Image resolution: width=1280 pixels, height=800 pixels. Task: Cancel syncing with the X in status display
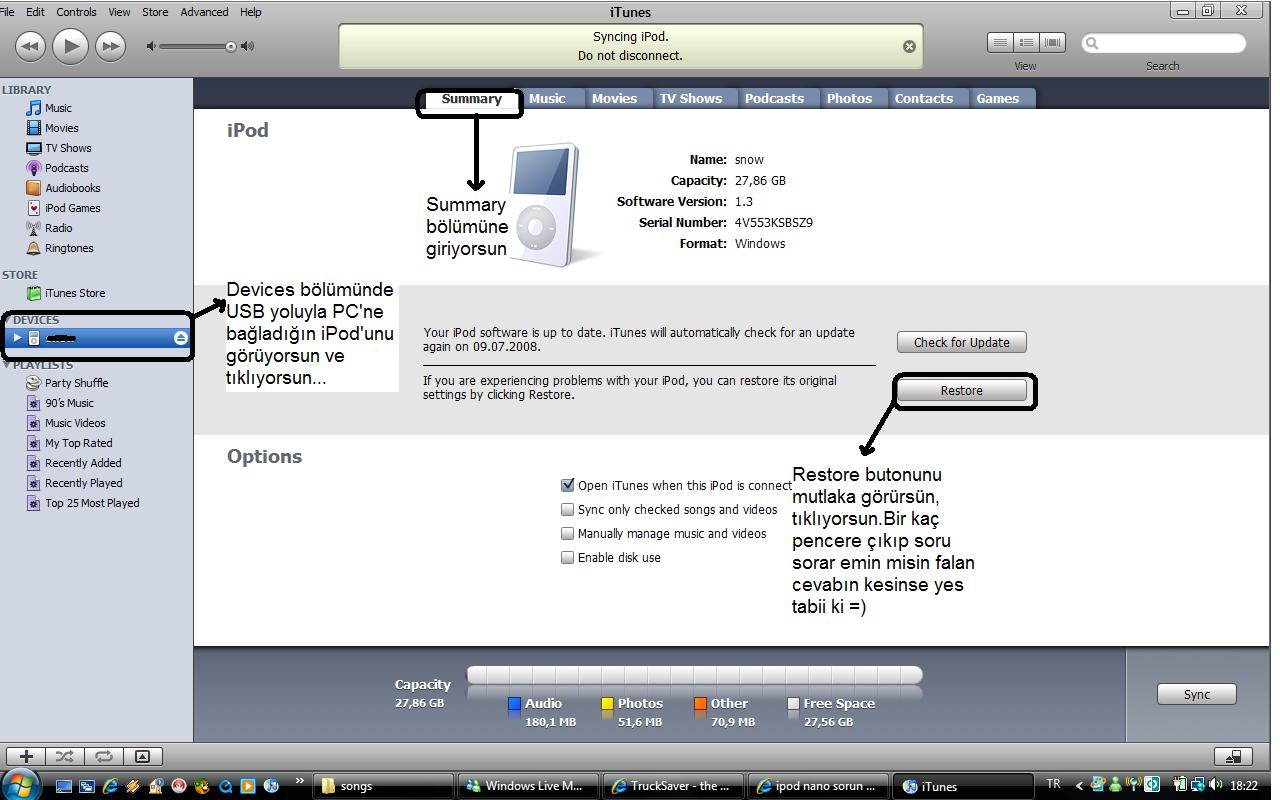909,46
